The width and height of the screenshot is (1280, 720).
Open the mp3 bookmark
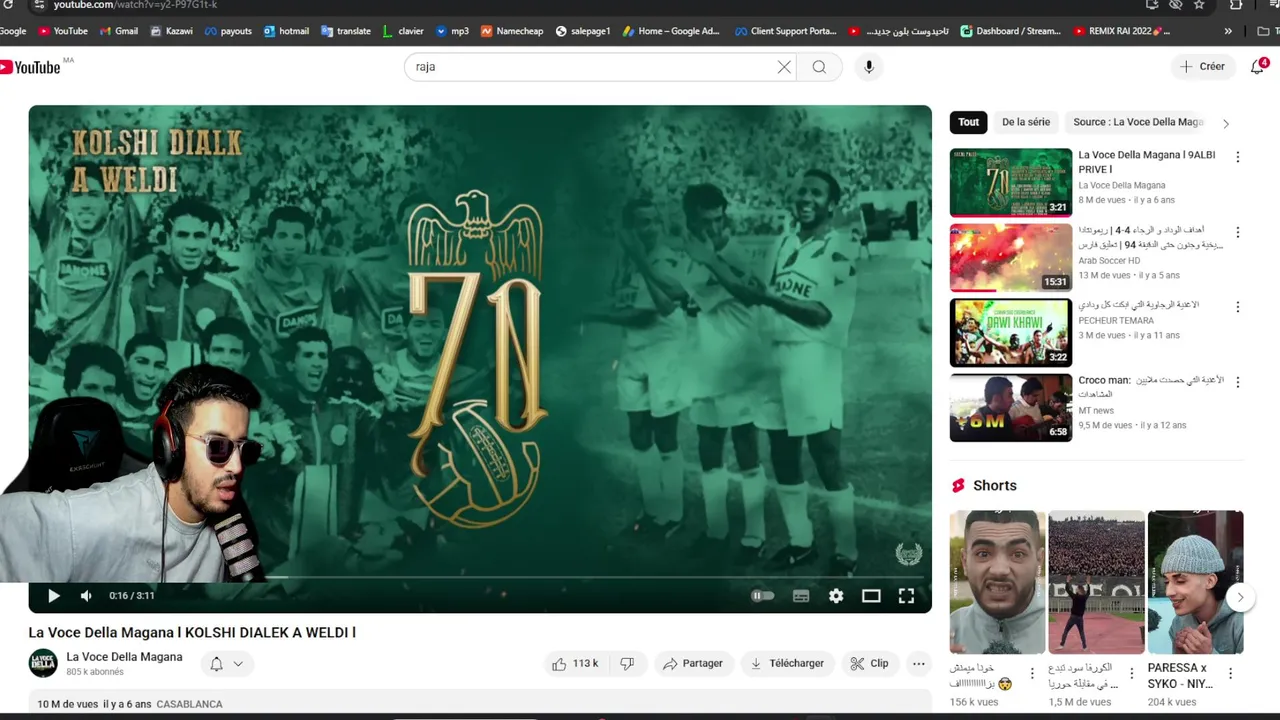(x=453, y=31)
